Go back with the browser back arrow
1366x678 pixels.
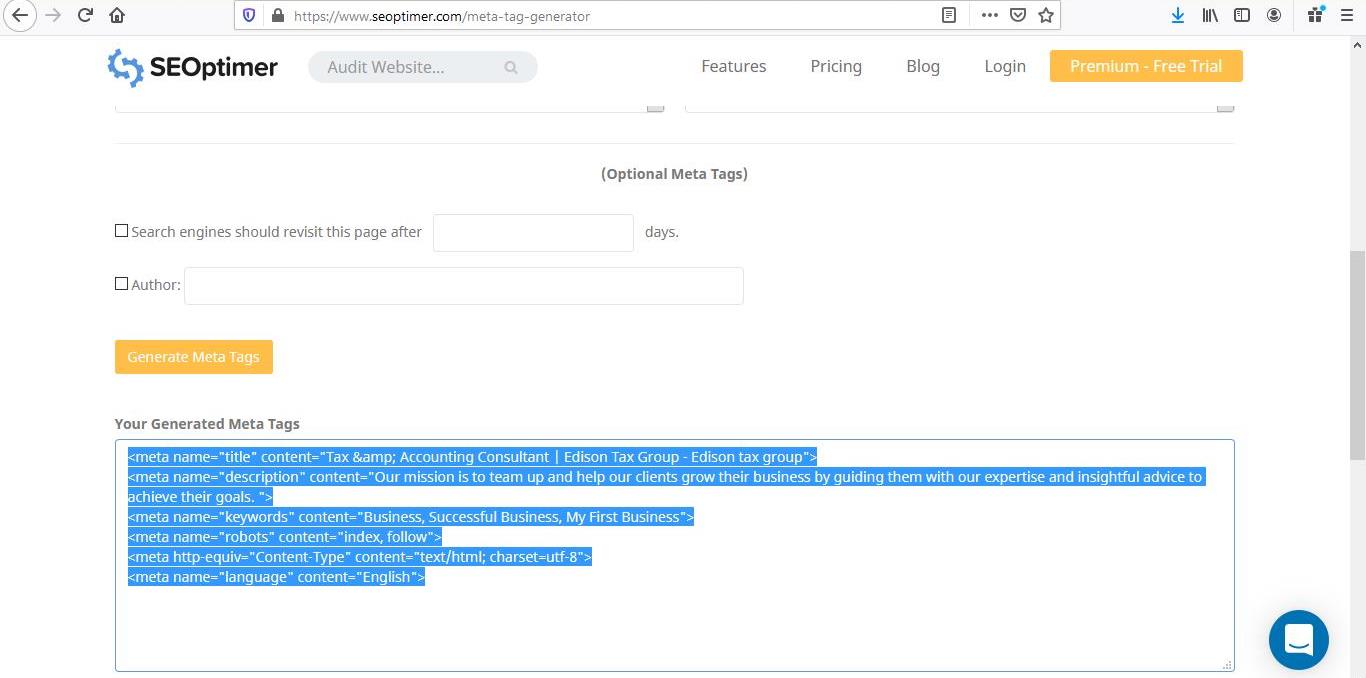coord(21,15)
